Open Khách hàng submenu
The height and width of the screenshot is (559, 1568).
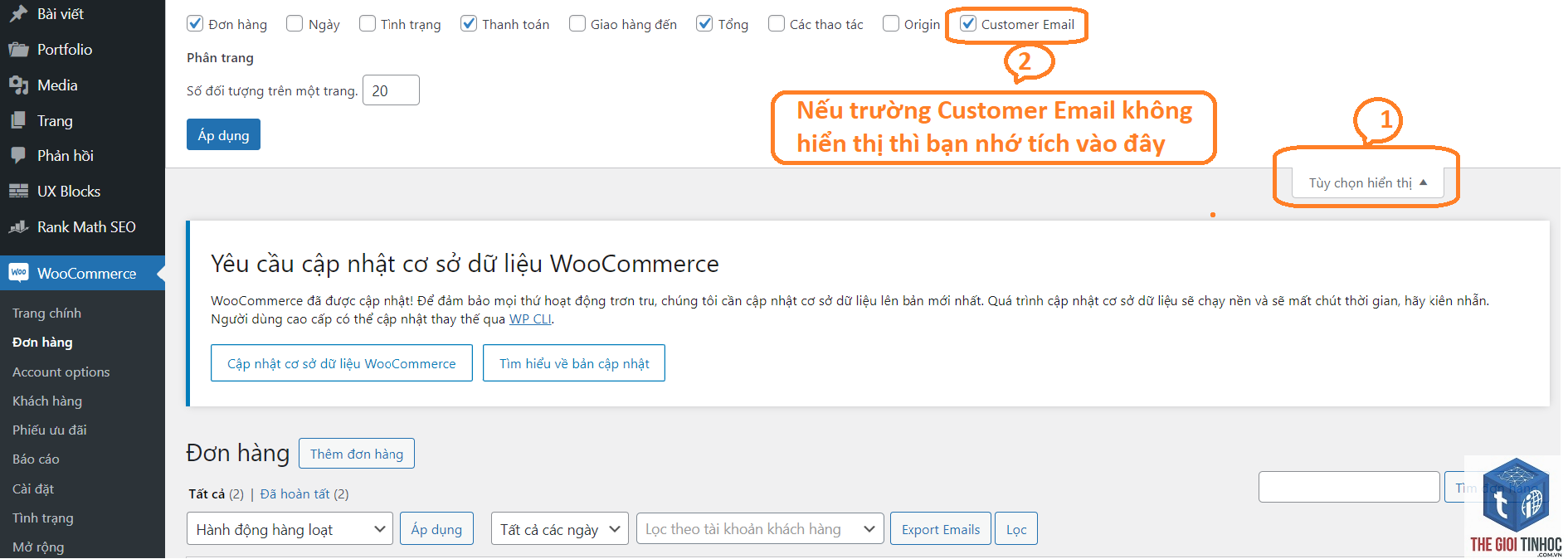(x=47, y=401)
